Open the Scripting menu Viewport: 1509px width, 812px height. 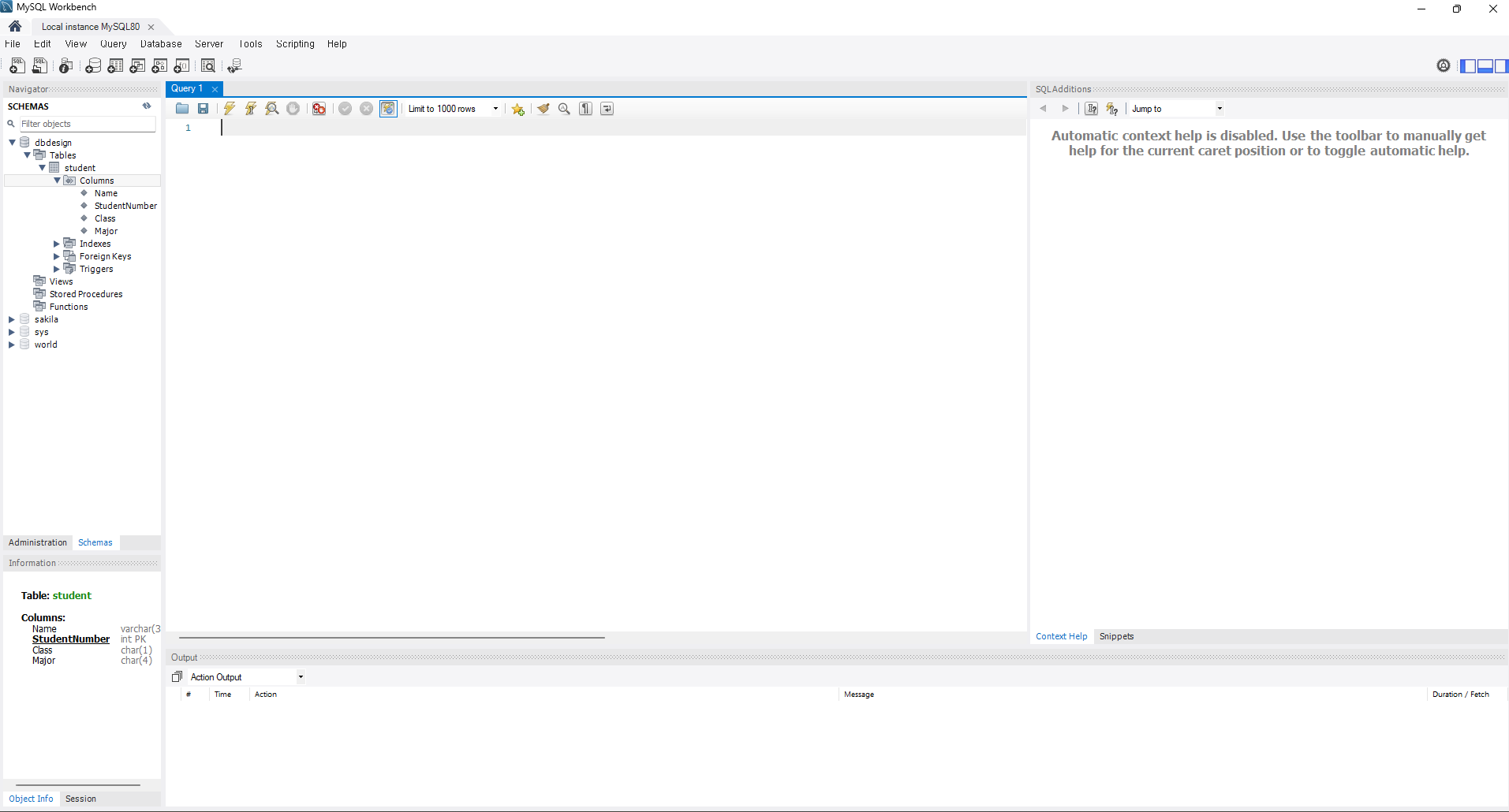(295, 44)
